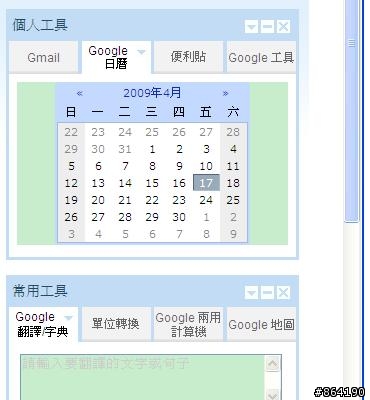The width and height of the screenshot is (370, 400).
Task: Select April 29 in calendar
Action: point(152,217)
